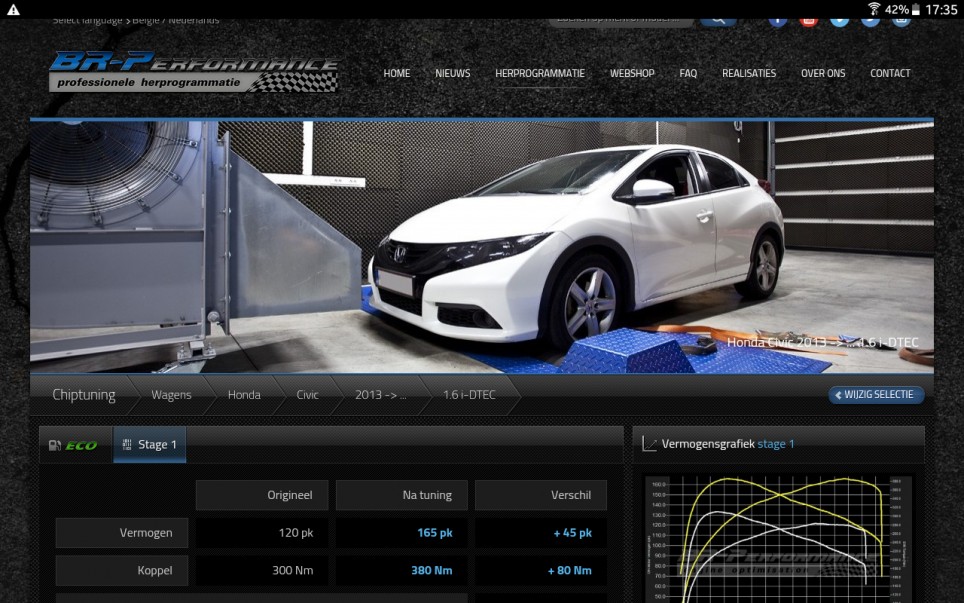Open the FAQ menu item
Viewport: 964px width, 603px height.
688,73
